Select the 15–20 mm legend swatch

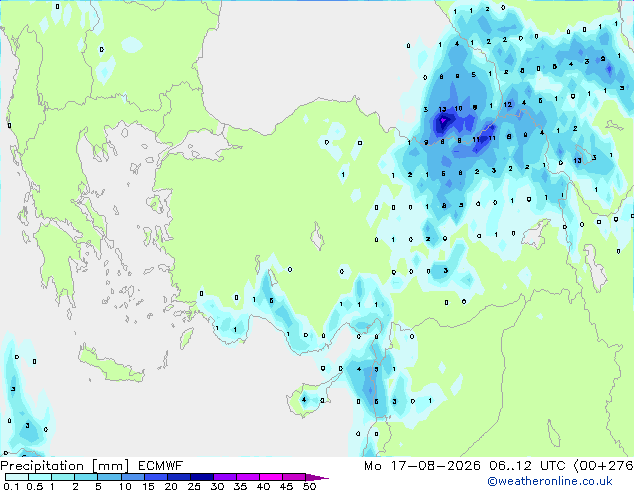pos(155,477)
